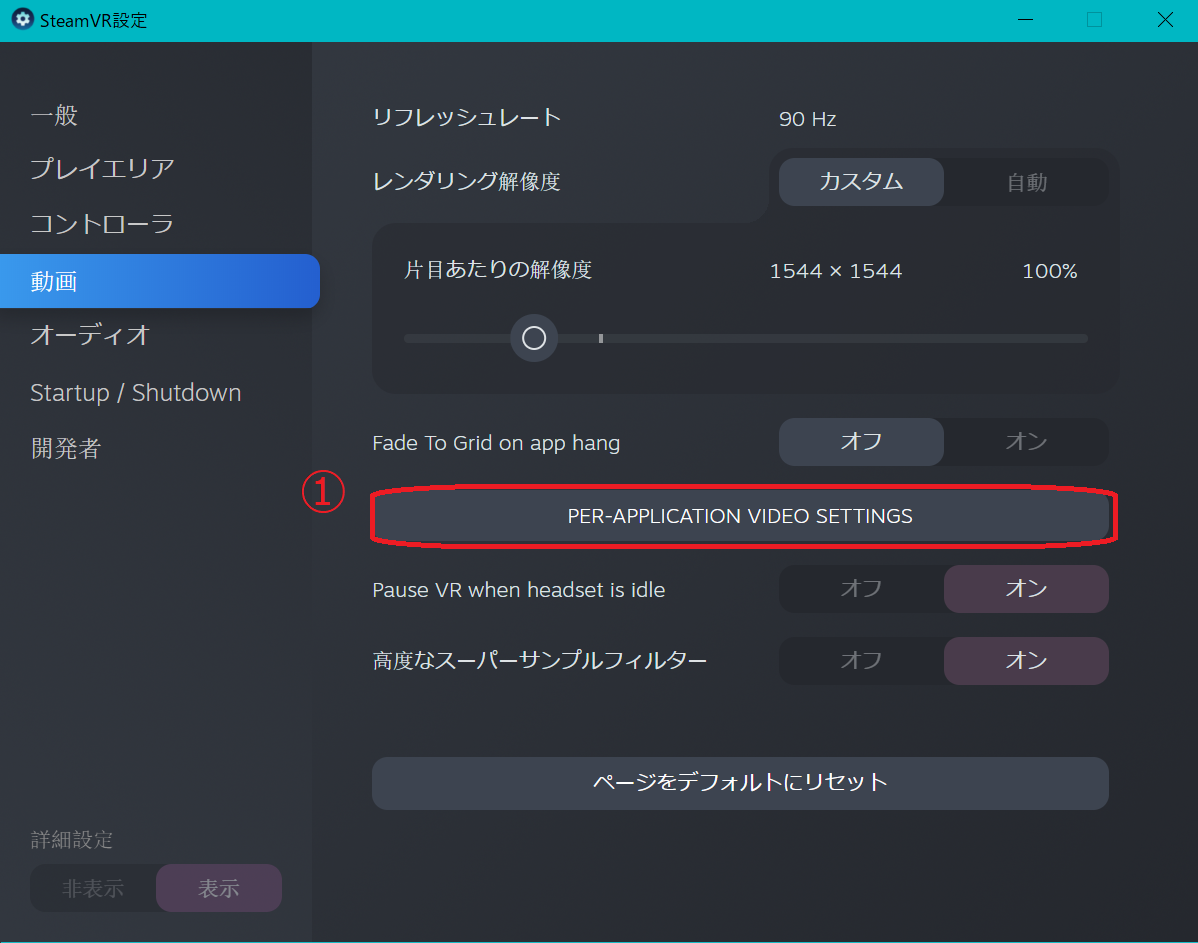This screenshot has width=1198, height=943.
Task: Minimize the SteamVR設定 window
Action: pos(1025,20)
